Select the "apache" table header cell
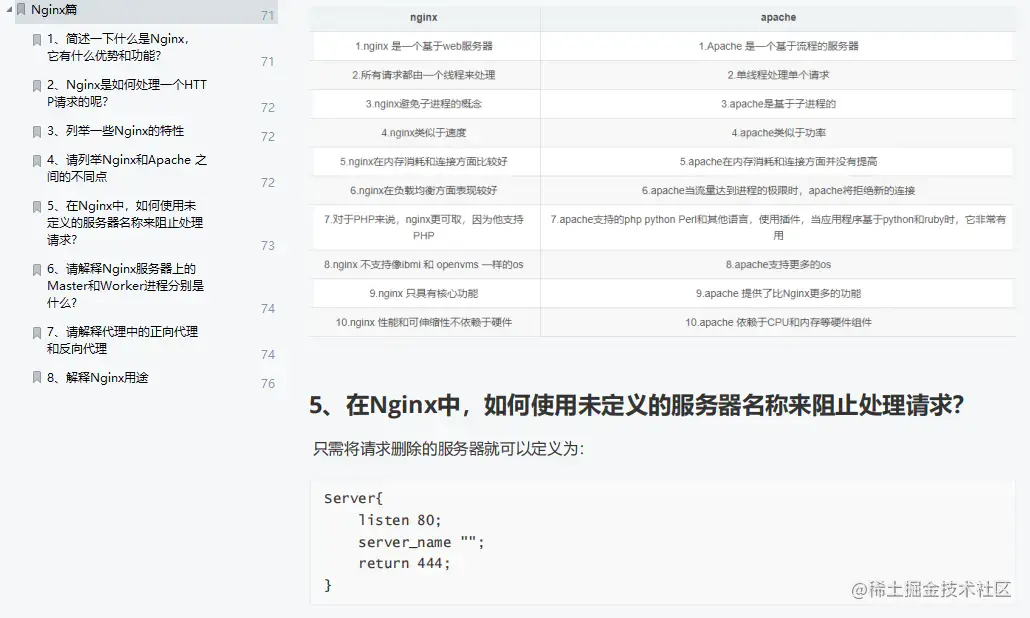This screenshot has width=1030, height=618. point(778,17)
